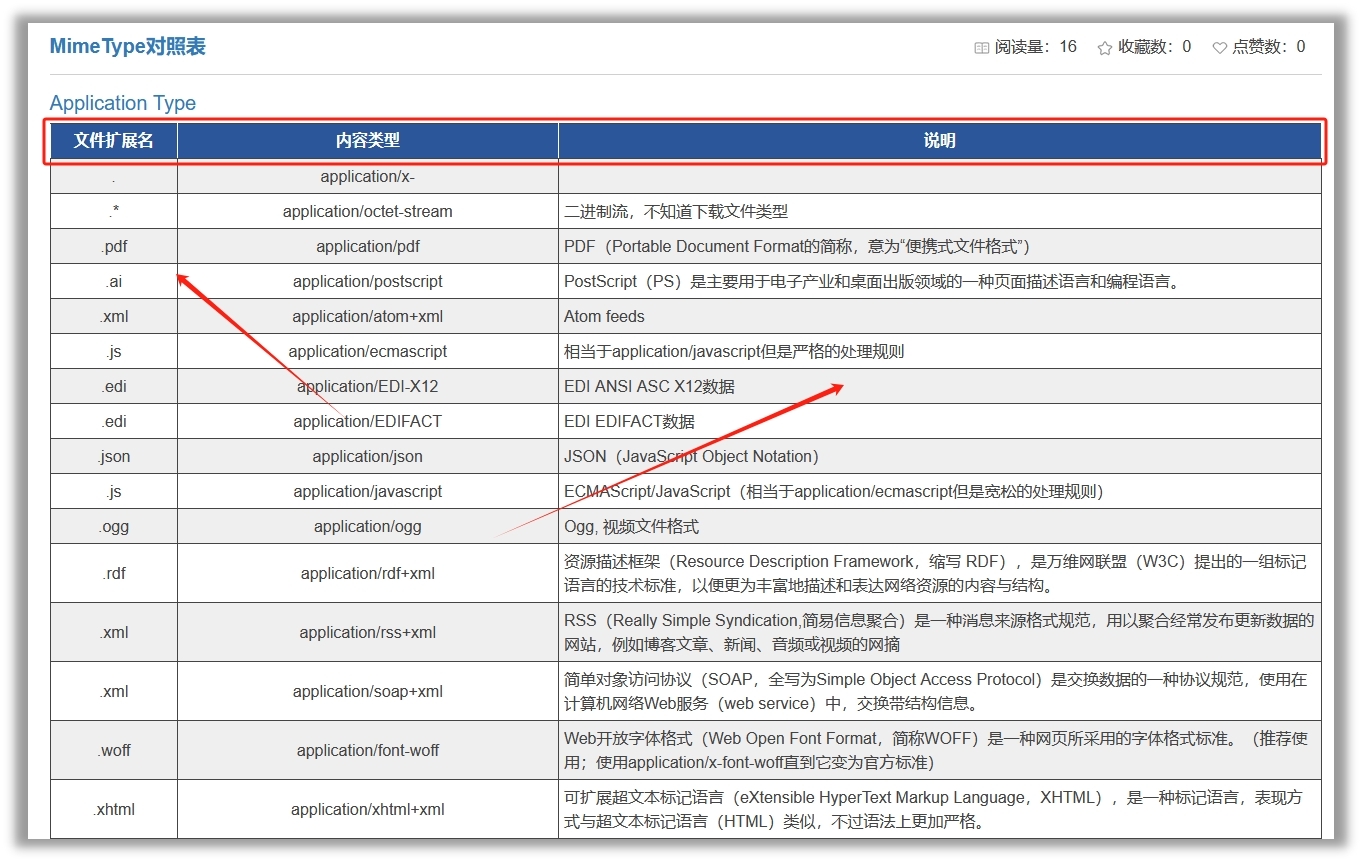The height and width of the screenshot is (865, 1365).
Task: Click the heart likes icon
Action: pyautogui.click(x=1220, y=47)
